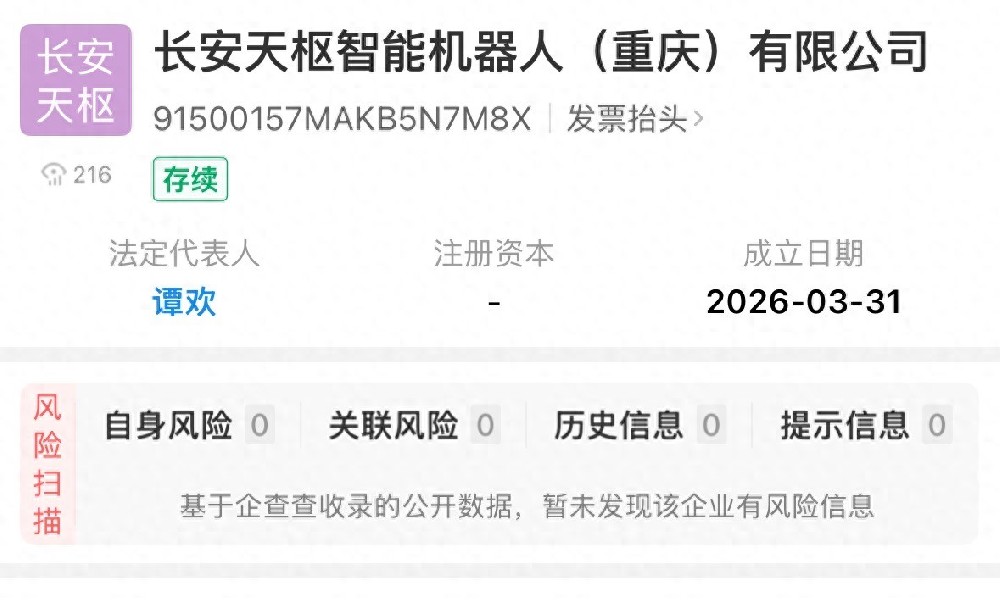Click the purple 长安天枢 company logo
This screenshot has height=606, width=1000.
point(76,80)
